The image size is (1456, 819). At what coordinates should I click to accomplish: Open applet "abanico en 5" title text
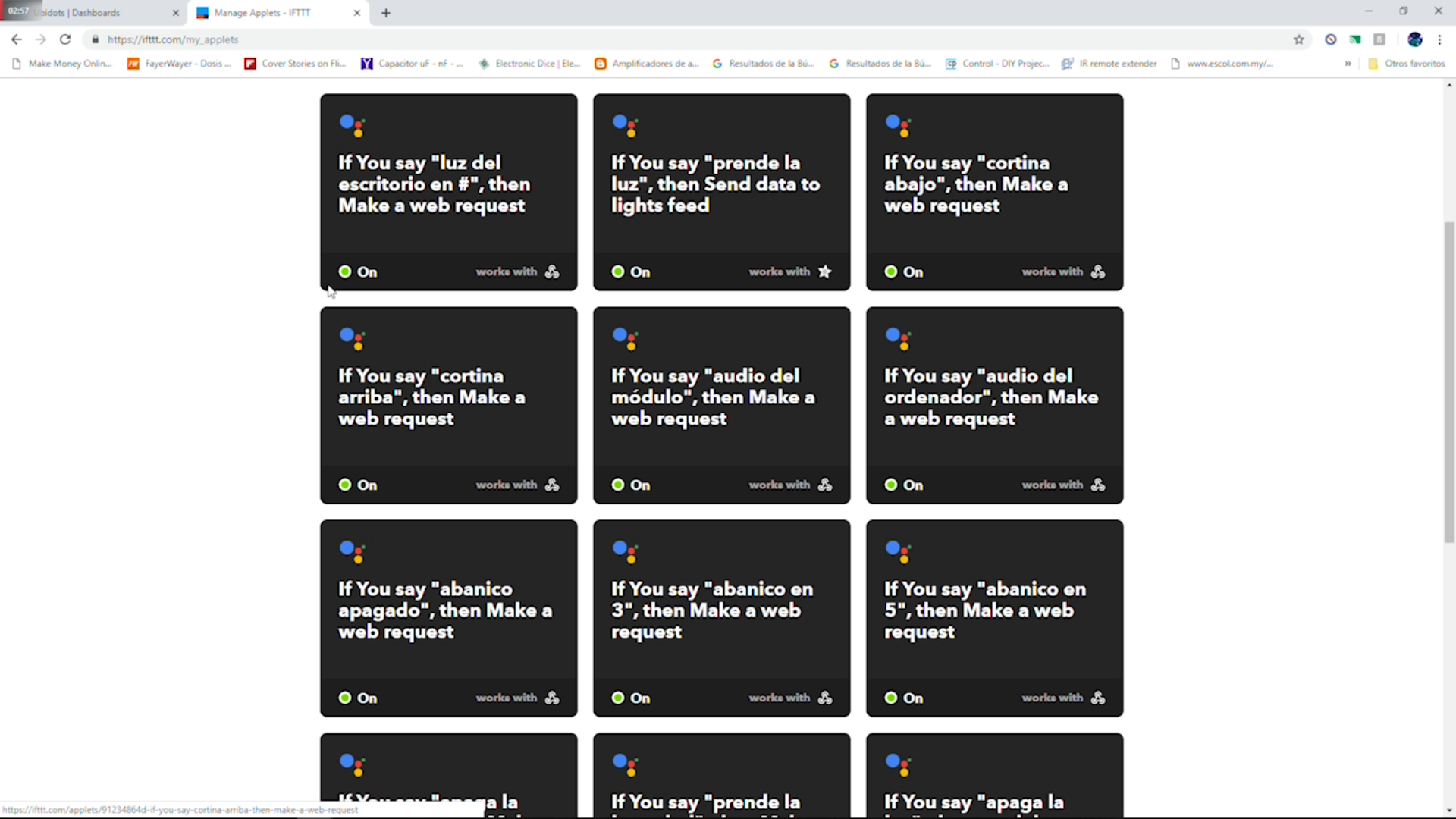click(x=985, y=610)
